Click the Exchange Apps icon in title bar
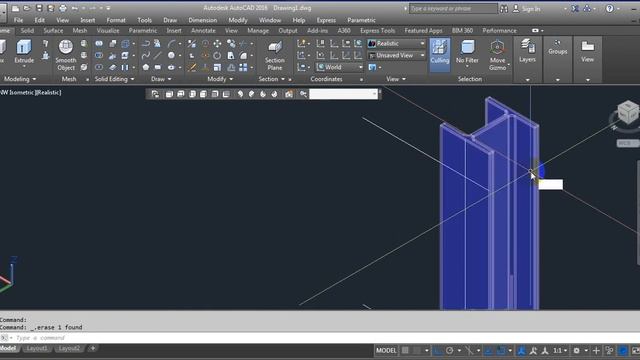Image resolution: width=640 pixels, height=360 pixels. coord(575,9)
